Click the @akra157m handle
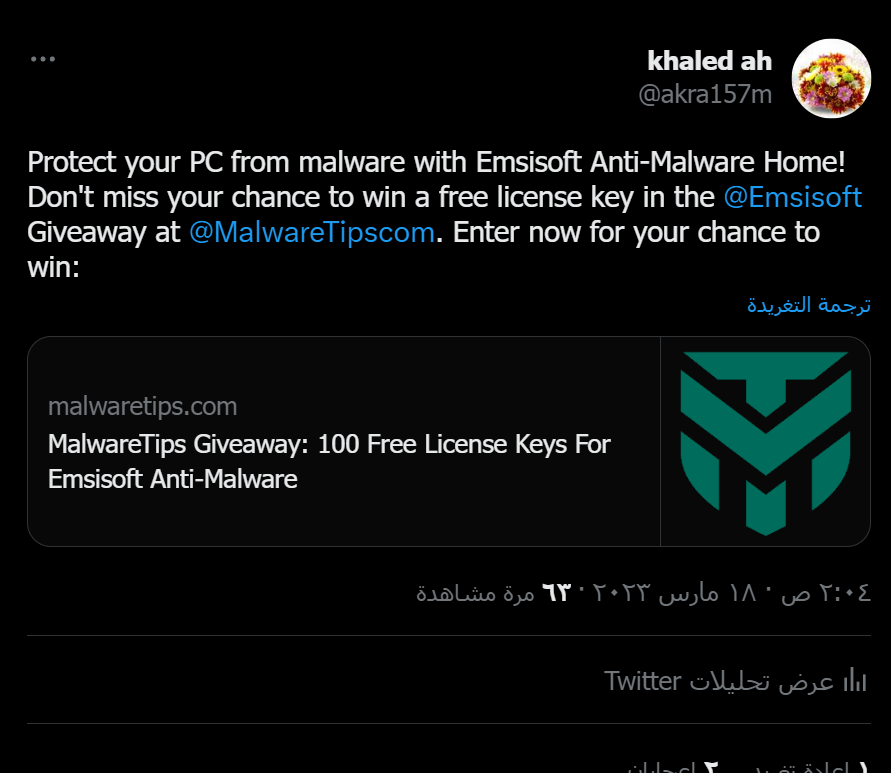The width and height of the screenshot is (891, 773). pyautogui.click(x=705, y=94)
